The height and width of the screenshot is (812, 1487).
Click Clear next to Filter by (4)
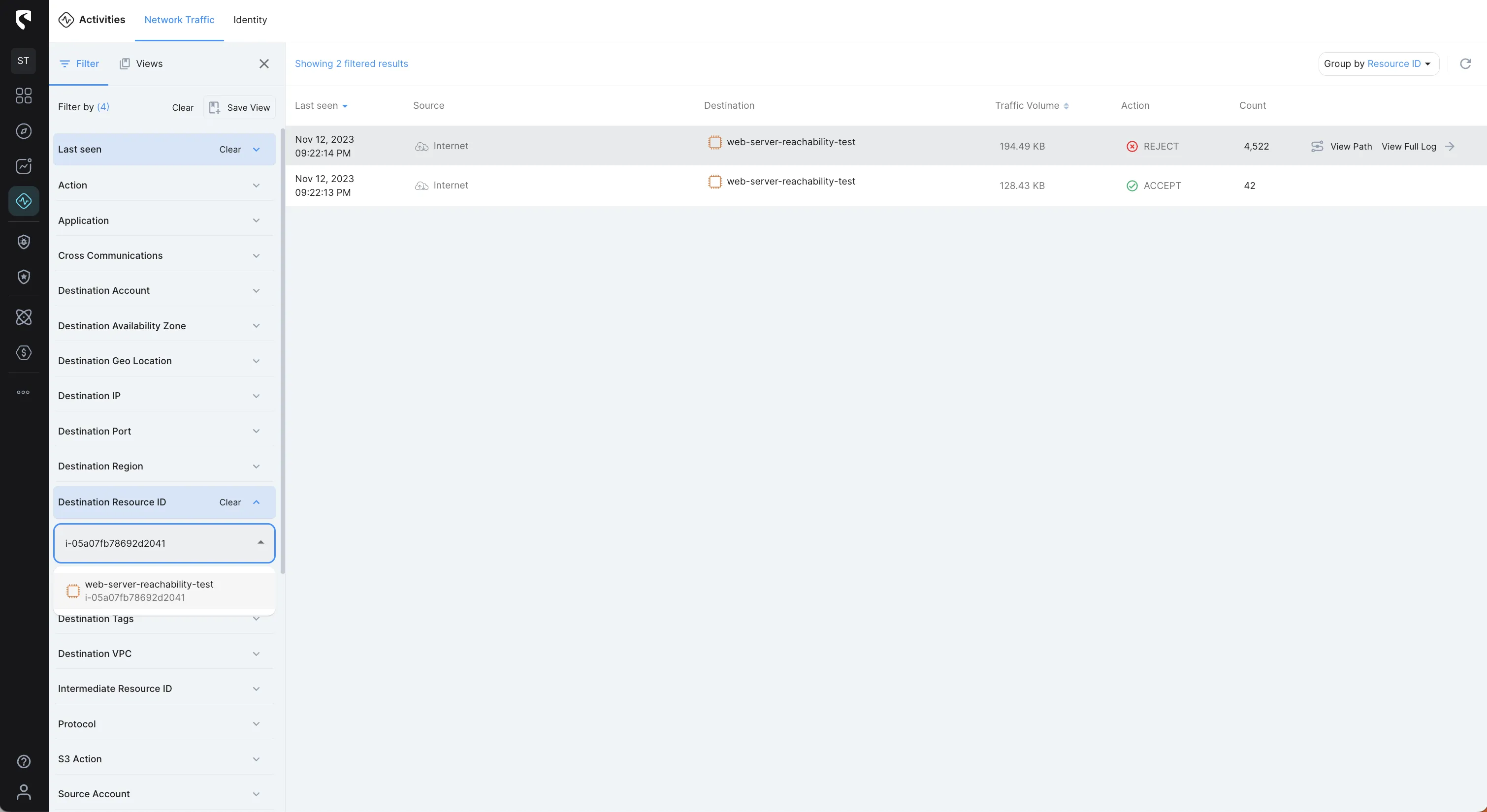tap(182, 107)
